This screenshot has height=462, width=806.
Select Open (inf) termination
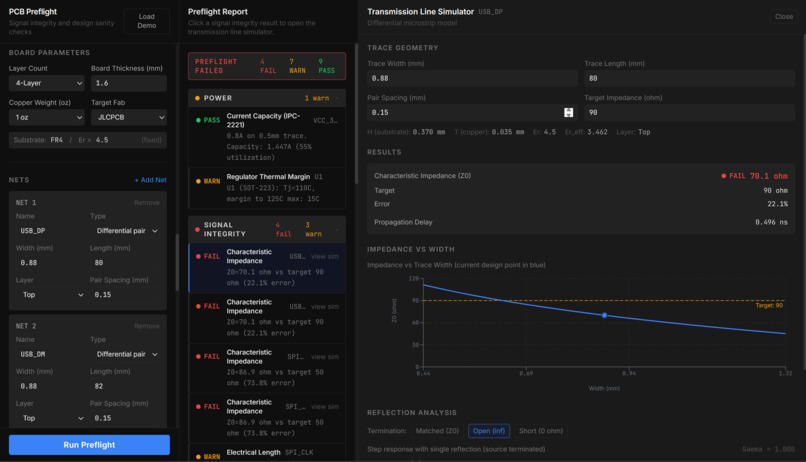(x=489, y=431)
